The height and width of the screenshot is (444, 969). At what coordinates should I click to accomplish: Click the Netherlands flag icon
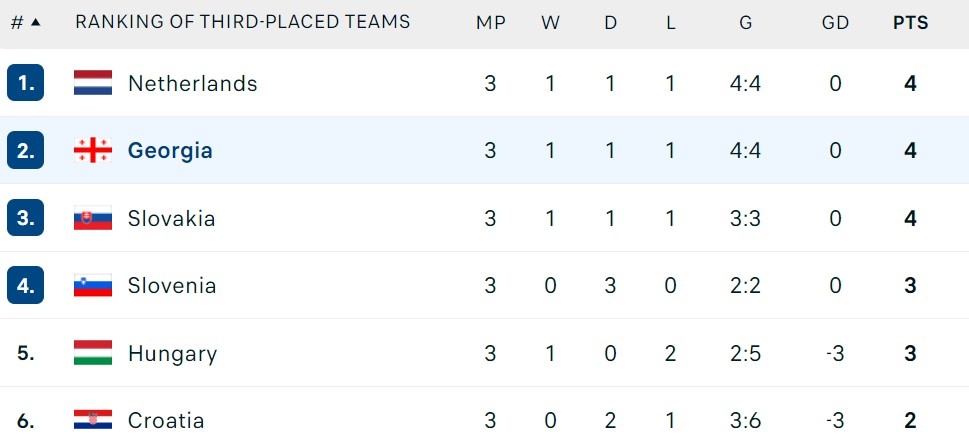(x=93, y=83)
